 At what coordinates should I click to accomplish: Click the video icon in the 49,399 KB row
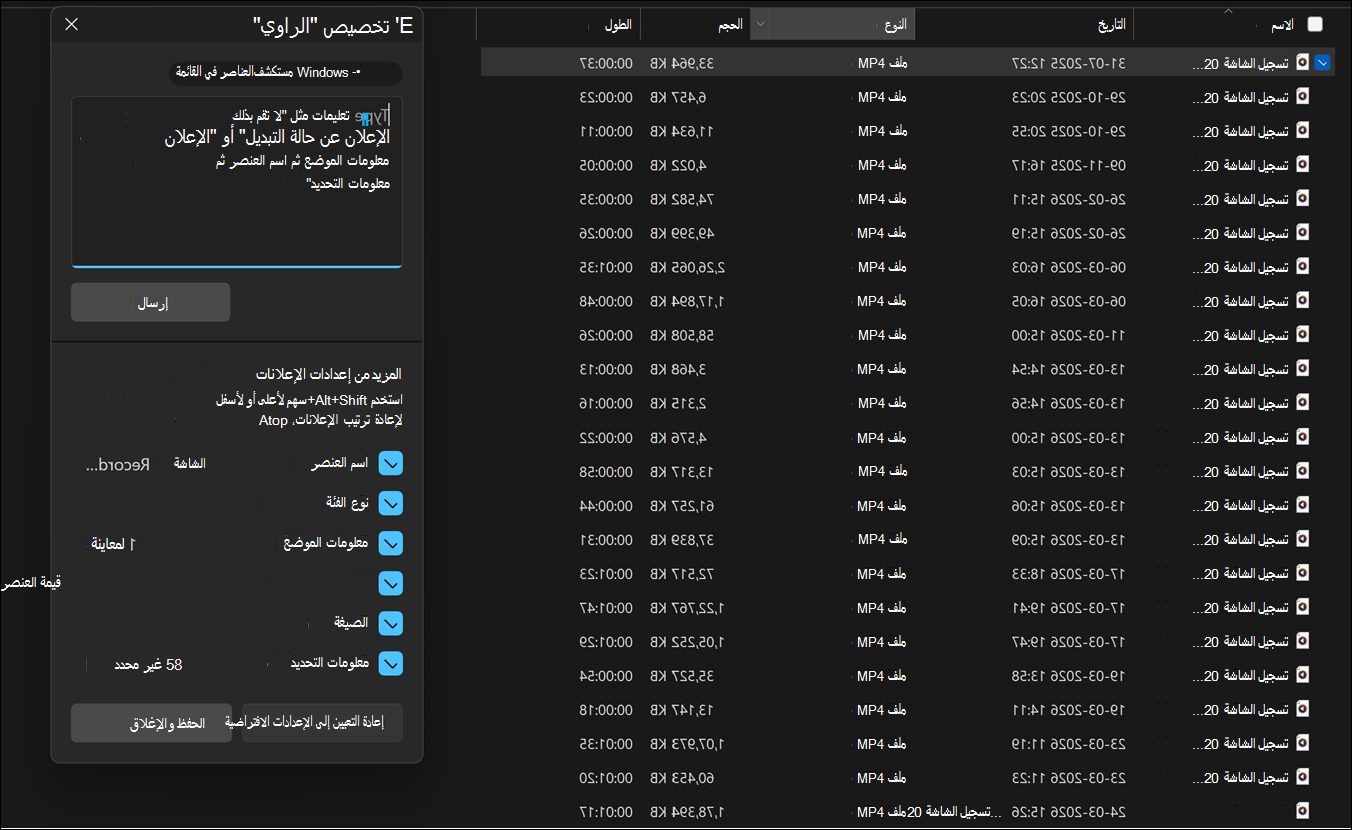1302,232
